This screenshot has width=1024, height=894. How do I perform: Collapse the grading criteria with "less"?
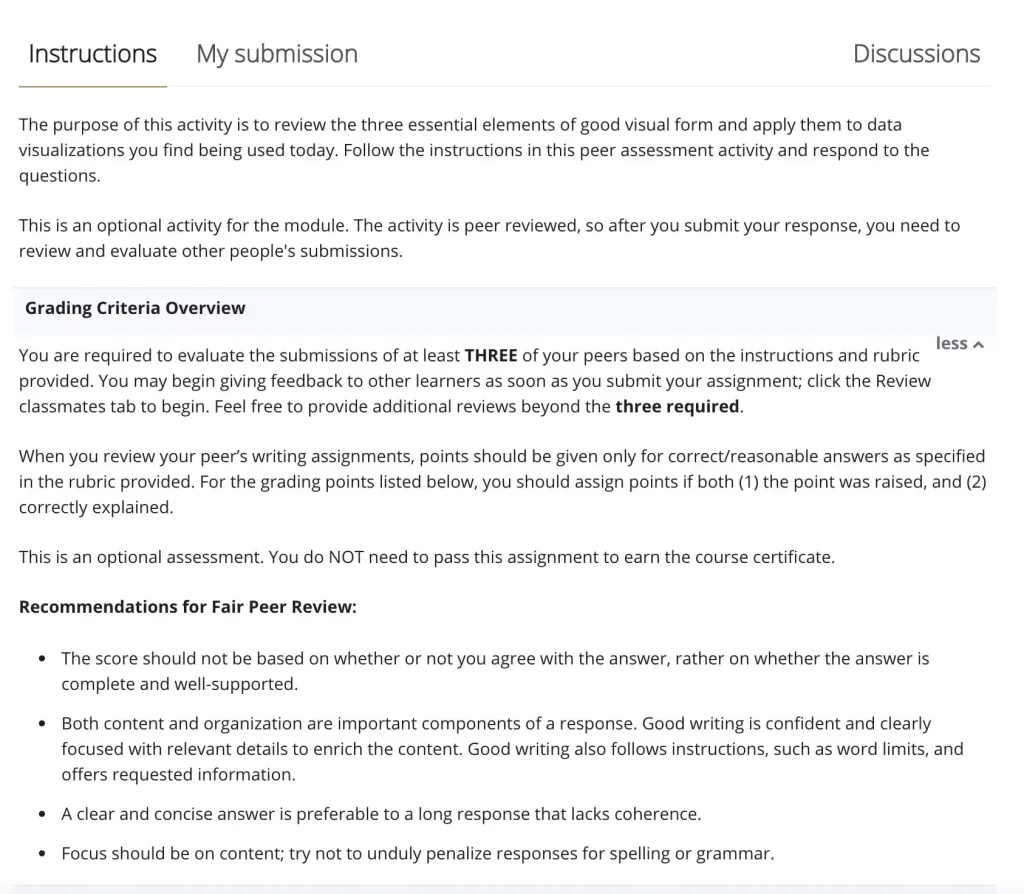coord(952,343)
